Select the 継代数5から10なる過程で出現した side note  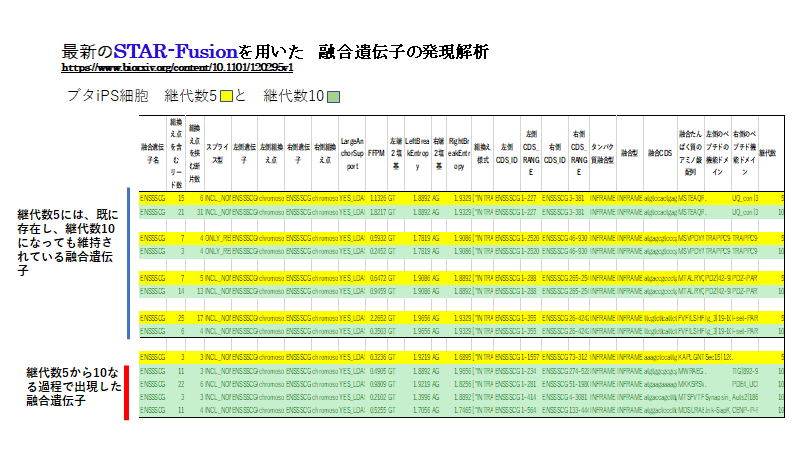74,386
